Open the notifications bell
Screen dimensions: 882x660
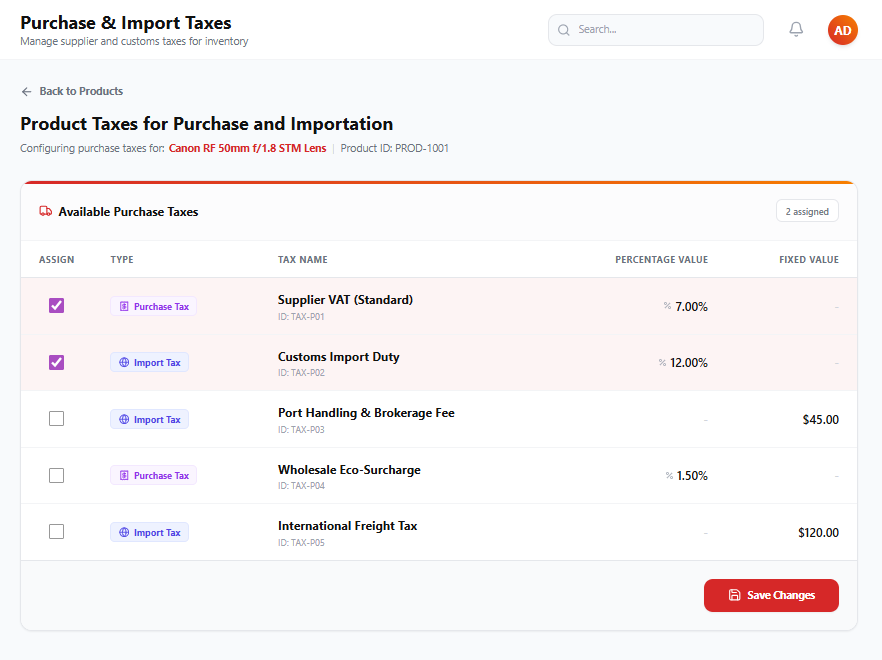pyautogui.click(x=796, y=29)
